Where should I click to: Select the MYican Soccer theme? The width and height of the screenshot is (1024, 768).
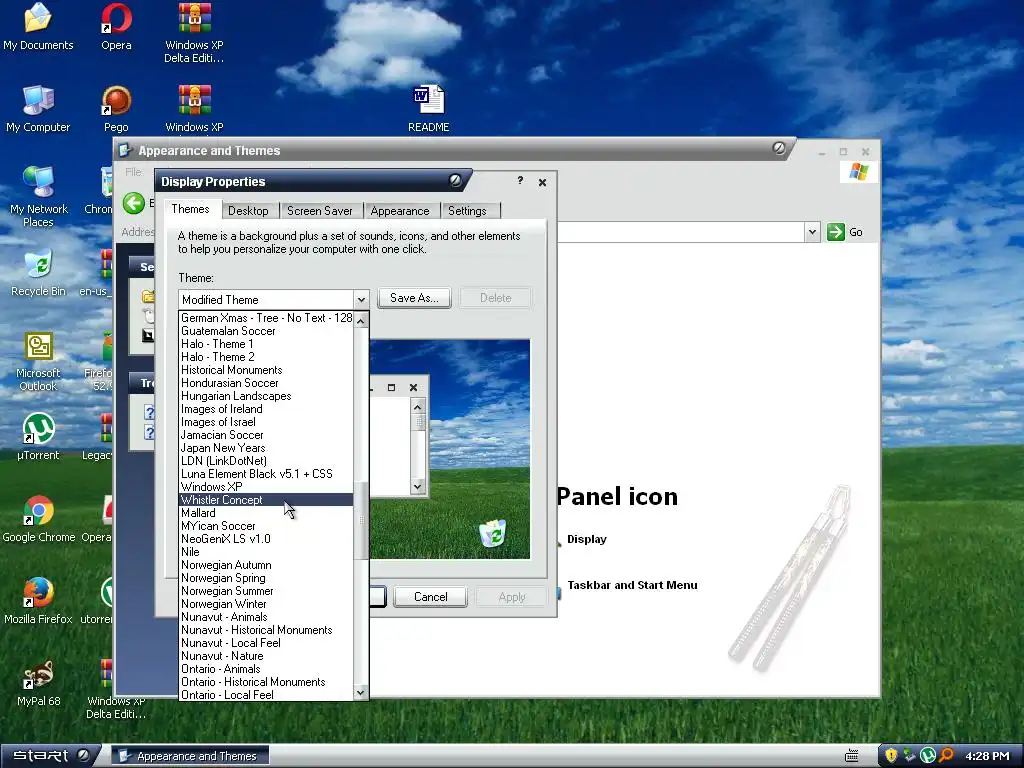coord(266,526)
